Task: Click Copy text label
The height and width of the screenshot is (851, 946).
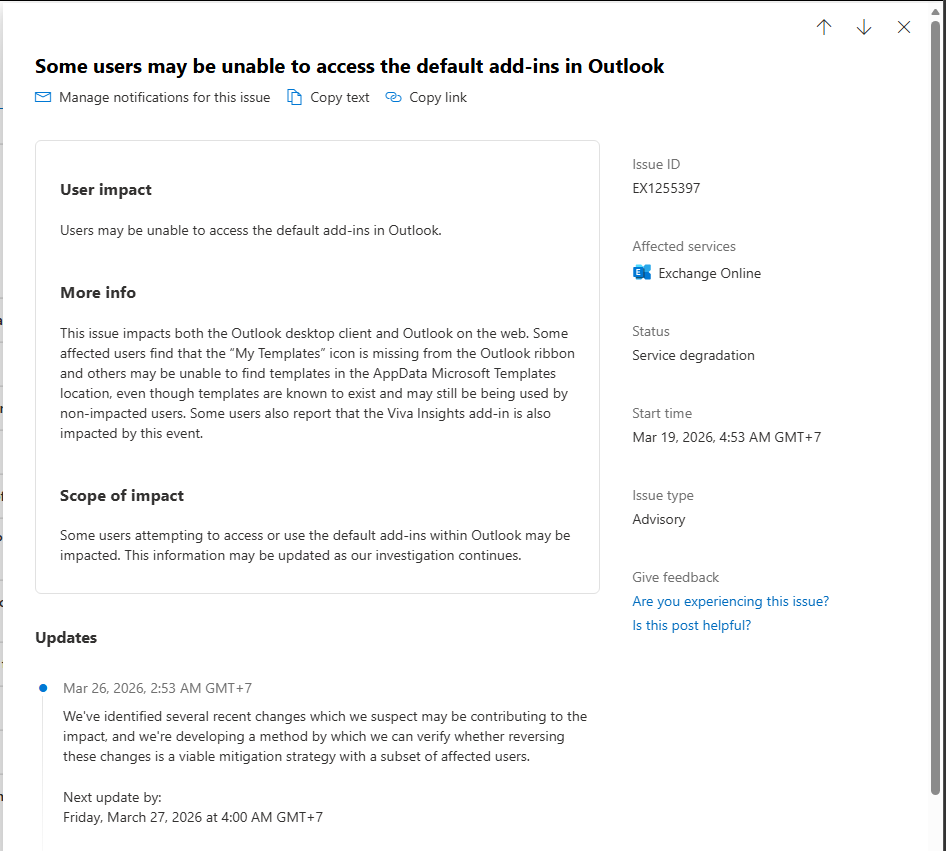Action: tap(340, 97)
